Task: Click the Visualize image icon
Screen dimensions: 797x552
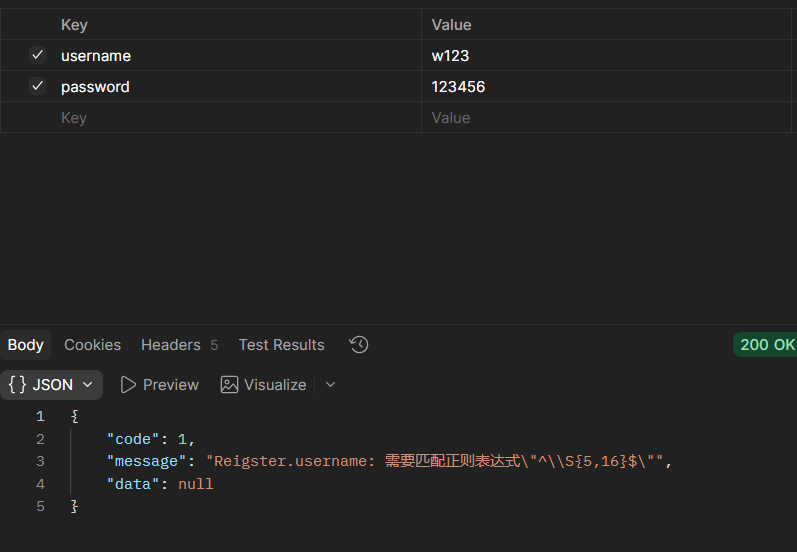Action: pyautogui.click(x=229, y=385)
